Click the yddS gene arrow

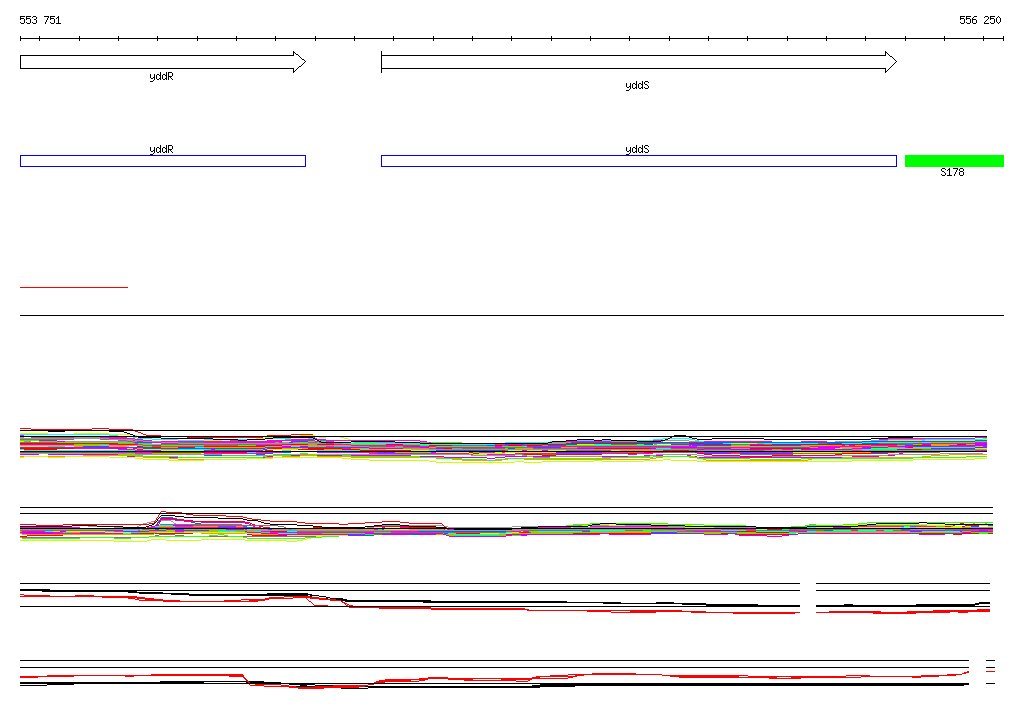[639, 62]
